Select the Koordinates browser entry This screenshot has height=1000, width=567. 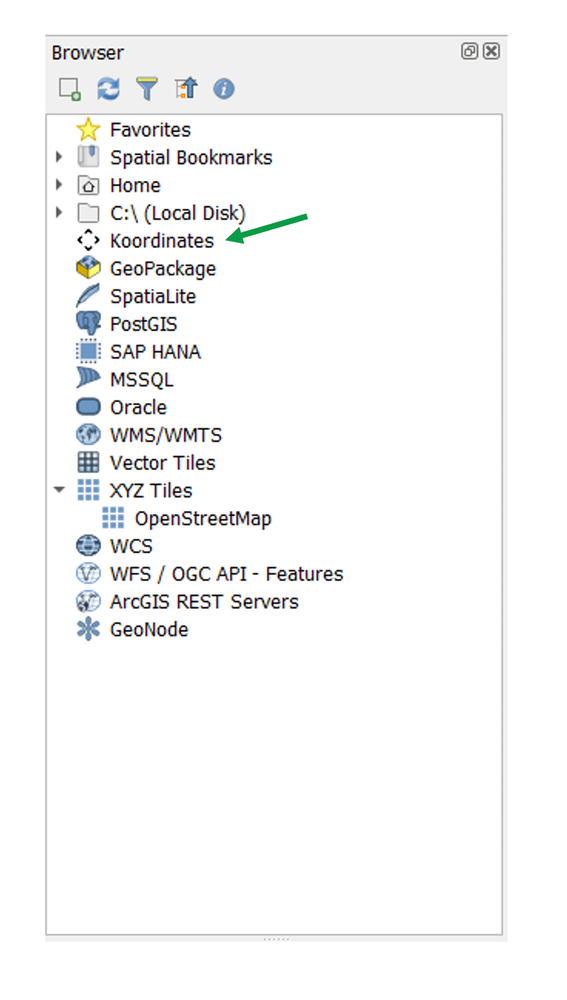point(162,240)
